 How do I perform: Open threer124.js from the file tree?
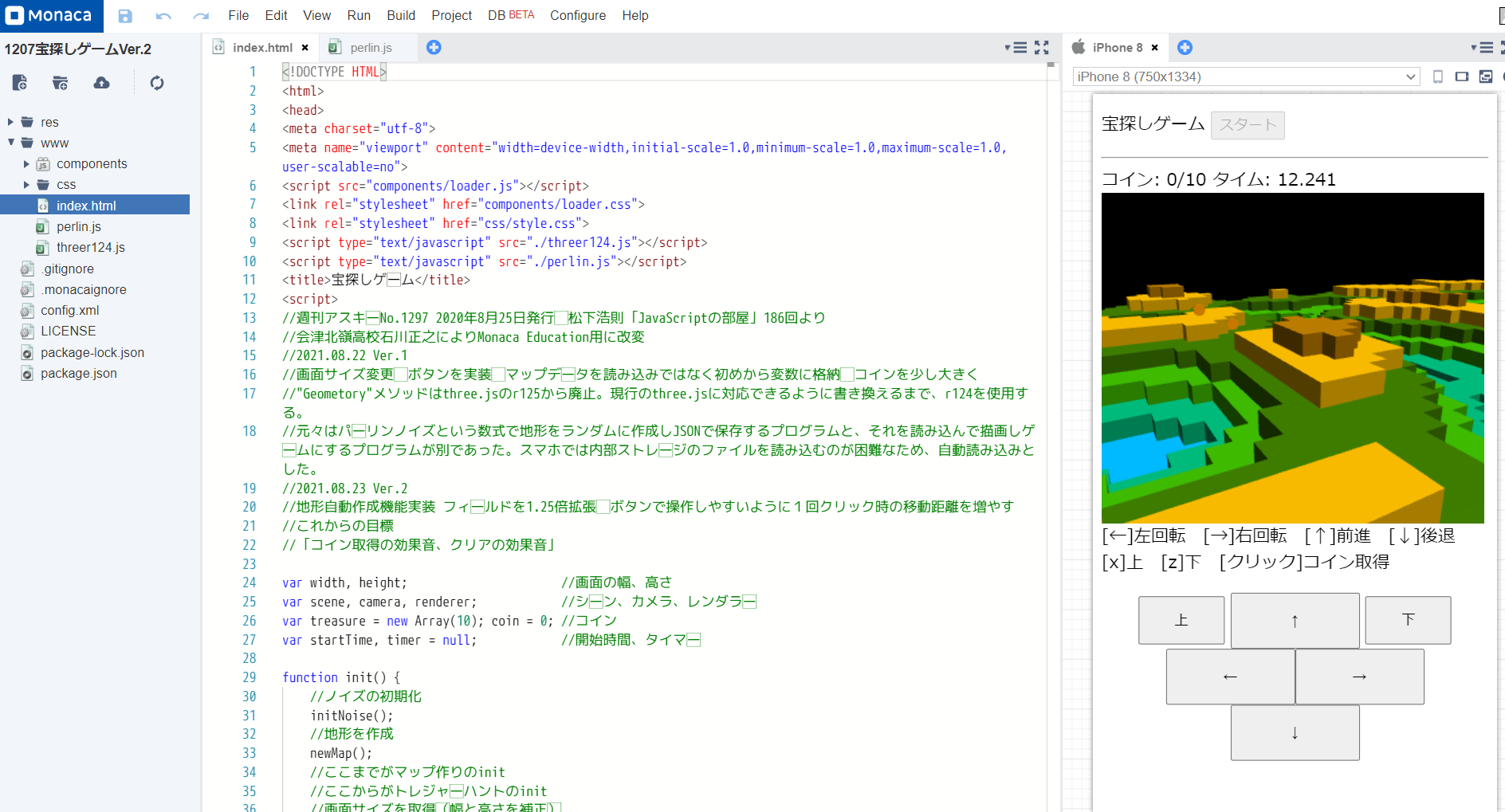click(90, 247)
